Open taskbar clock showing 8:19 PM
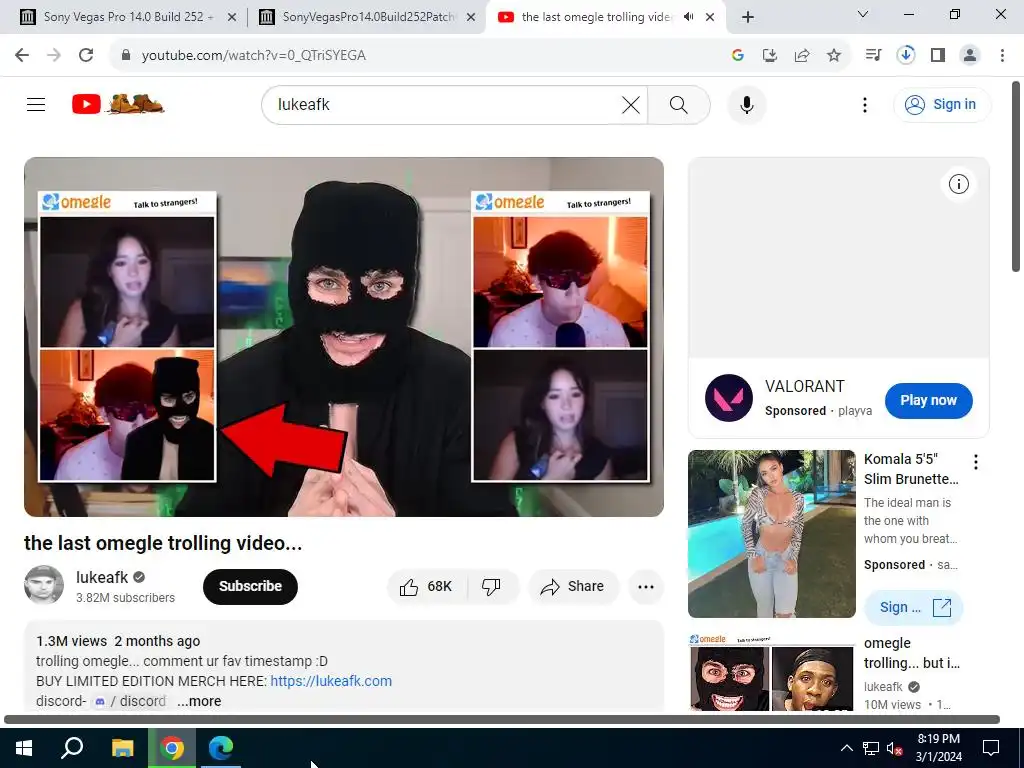Viewport: 1024px width, 768px height. coord(938,748)
